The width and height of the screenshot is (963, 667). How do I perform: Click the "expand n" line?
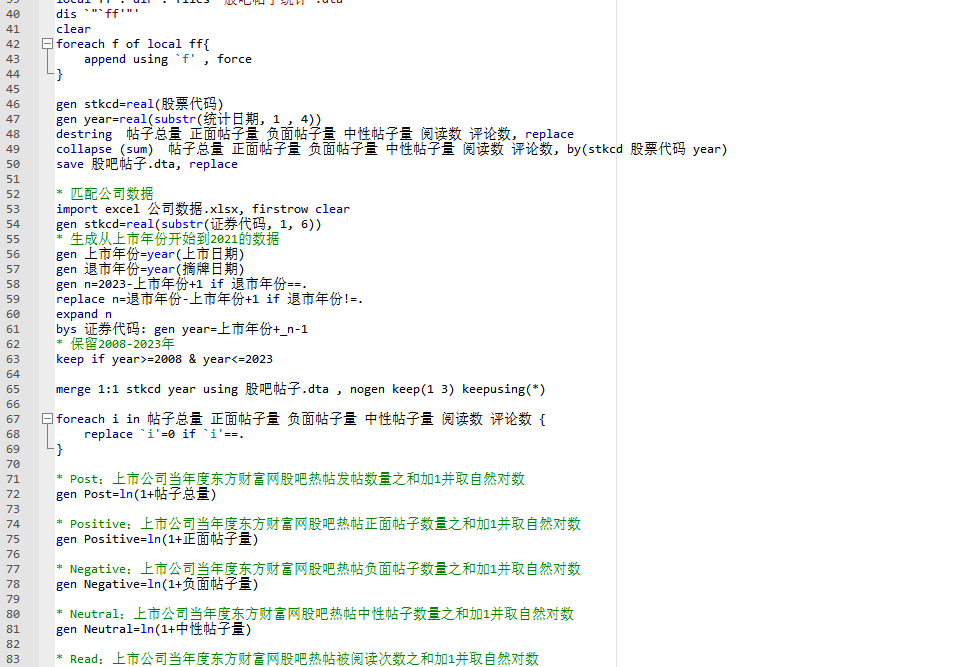[84, 314]
